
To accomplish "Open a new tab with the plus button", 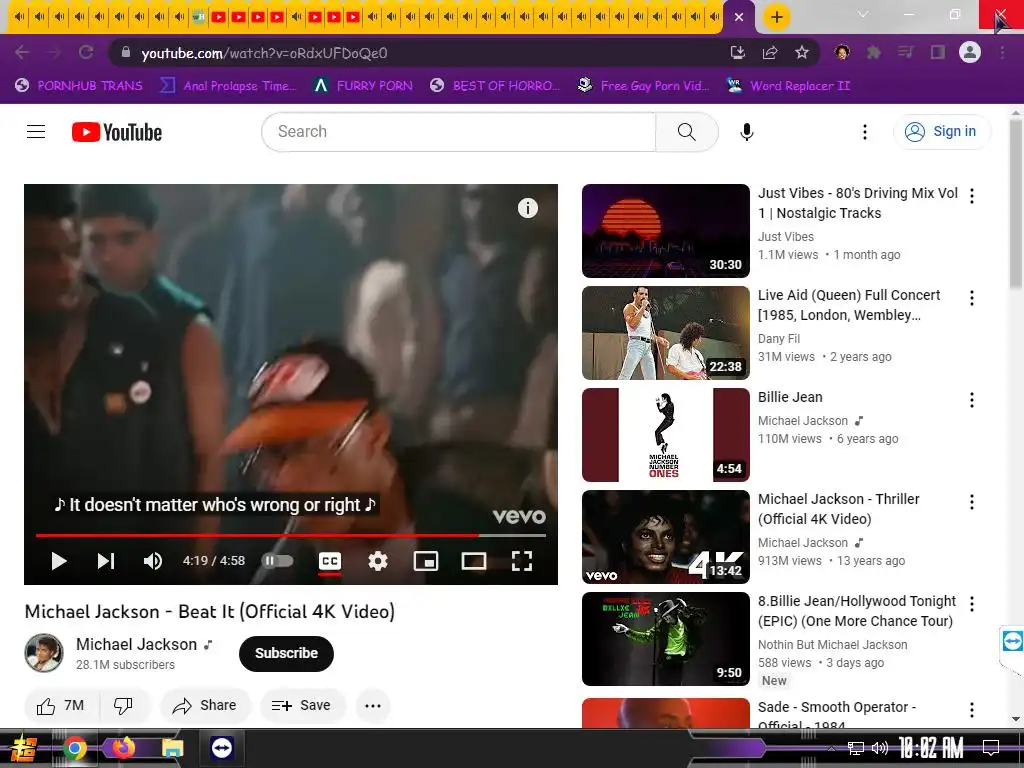I will tap(776, 17).
